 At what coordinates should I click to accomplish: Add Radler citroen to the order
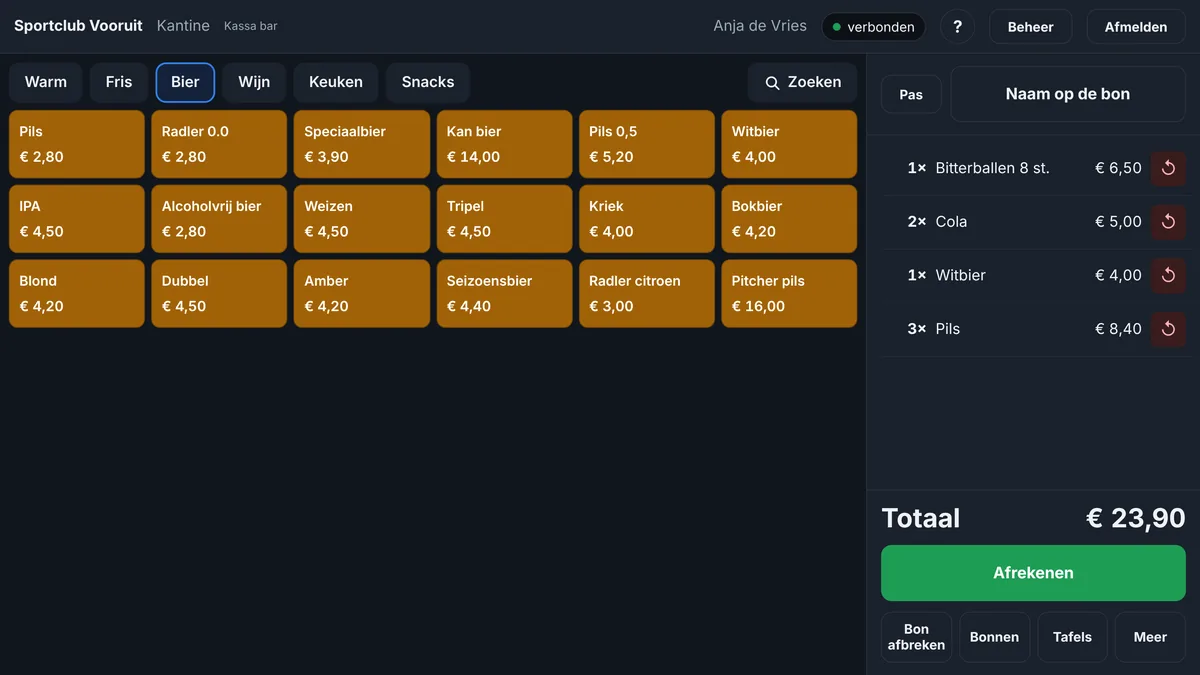[647, 294]
